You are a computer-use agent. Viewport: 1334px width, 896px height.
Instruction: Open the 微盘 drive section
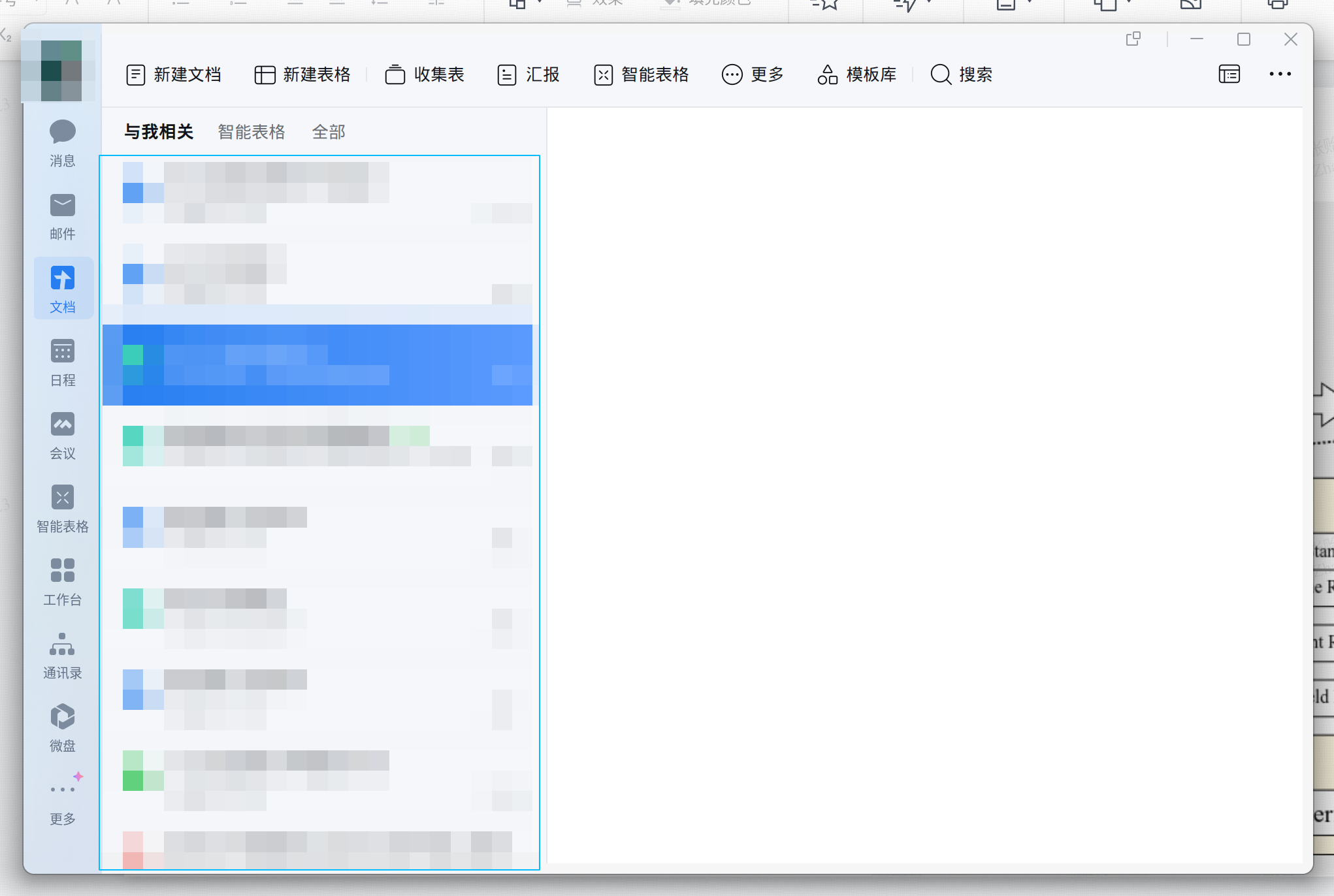pyautogui.click(x=63, y=729)
